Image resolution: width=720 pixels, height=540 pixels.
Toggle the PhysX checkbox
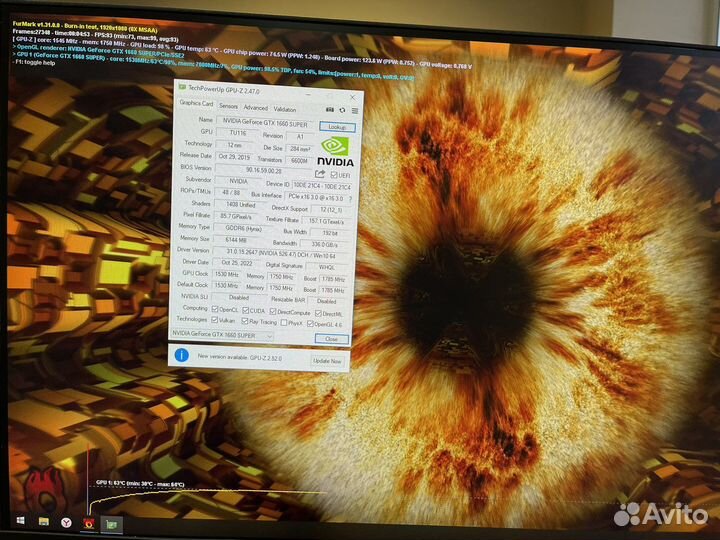pyautogui.click(x=284, y=323)
